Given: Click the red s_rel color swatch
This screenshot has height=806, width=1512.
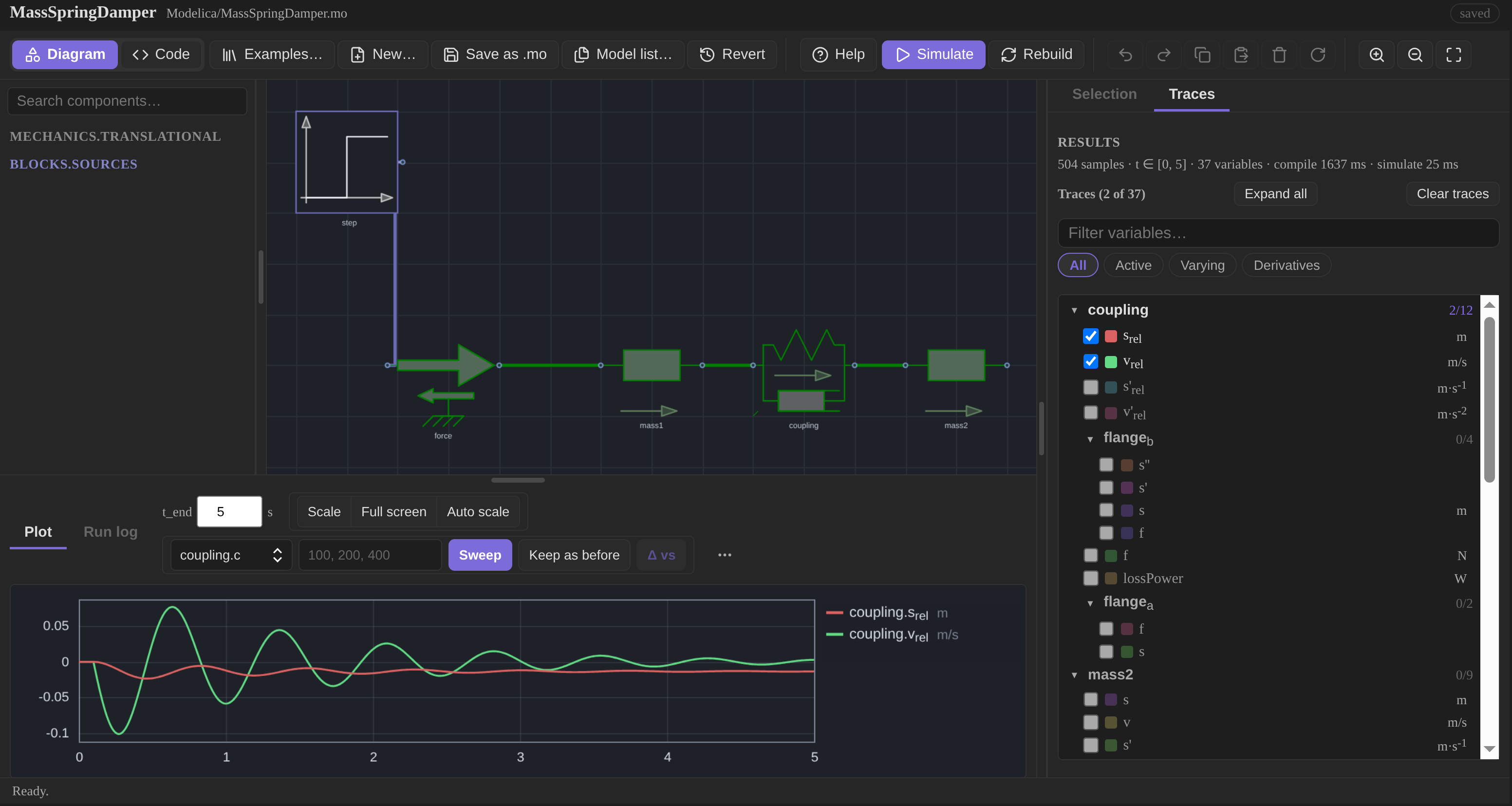Looking at the screenshot, I should pyautogui.click(x=1111, y=337).
